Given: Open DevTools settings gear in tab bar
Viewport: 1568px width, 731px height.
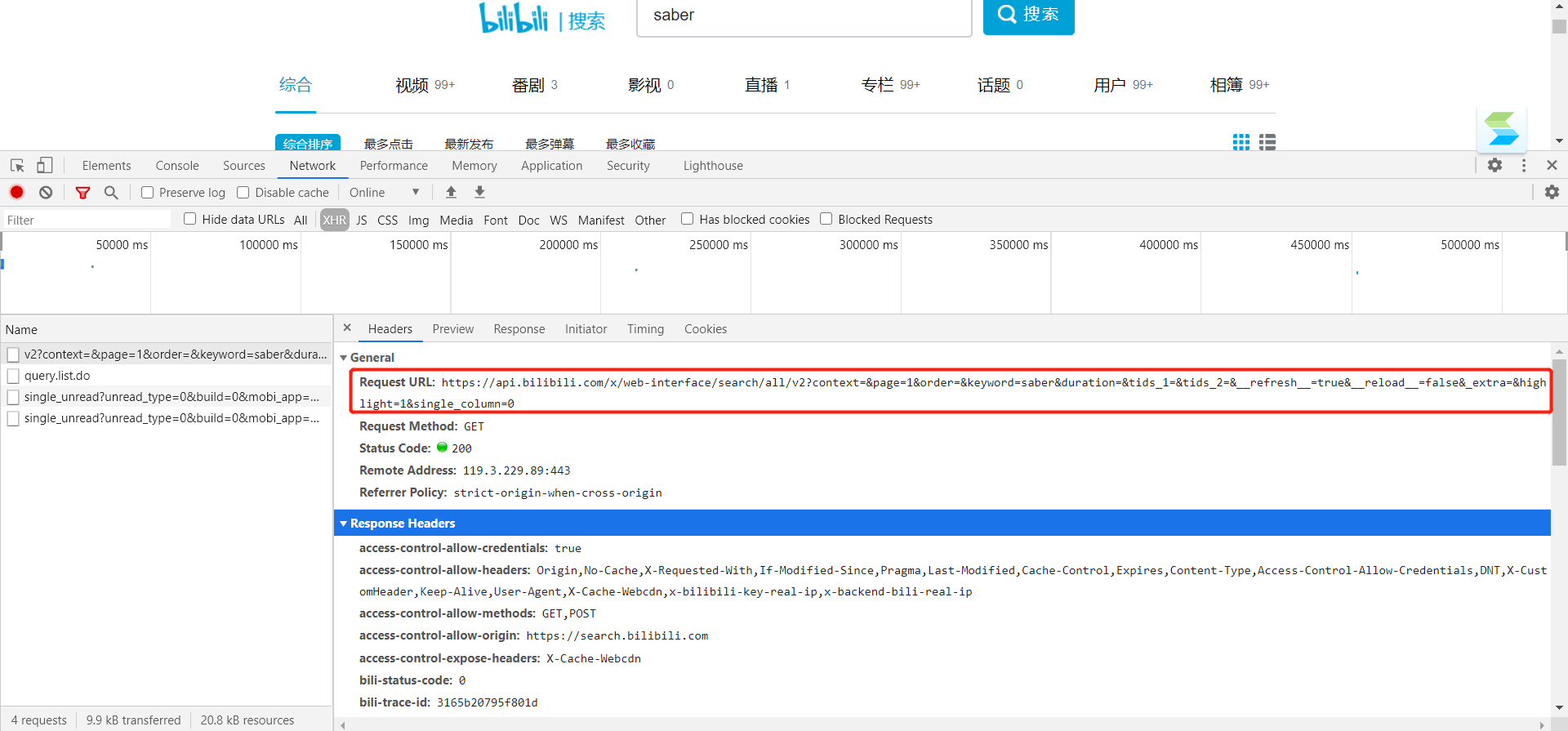Looking at the screenshot, I should click(1494, 165).
